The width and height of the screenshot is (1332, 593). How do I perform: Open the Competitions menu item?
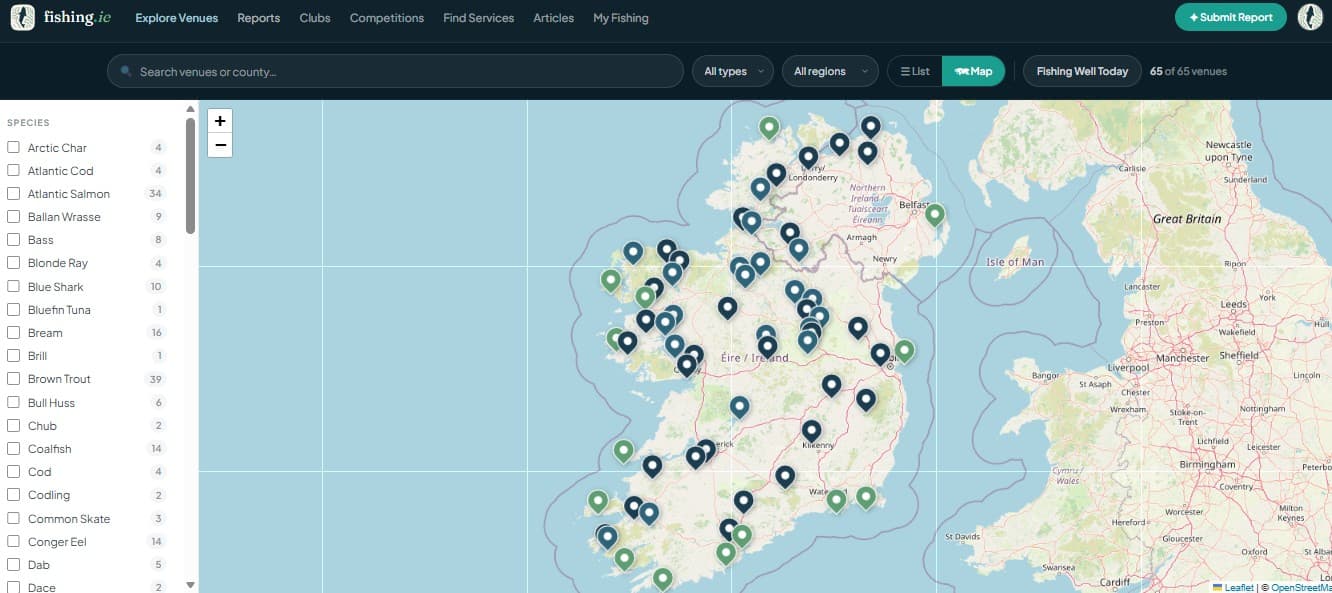tap(387, 17)
